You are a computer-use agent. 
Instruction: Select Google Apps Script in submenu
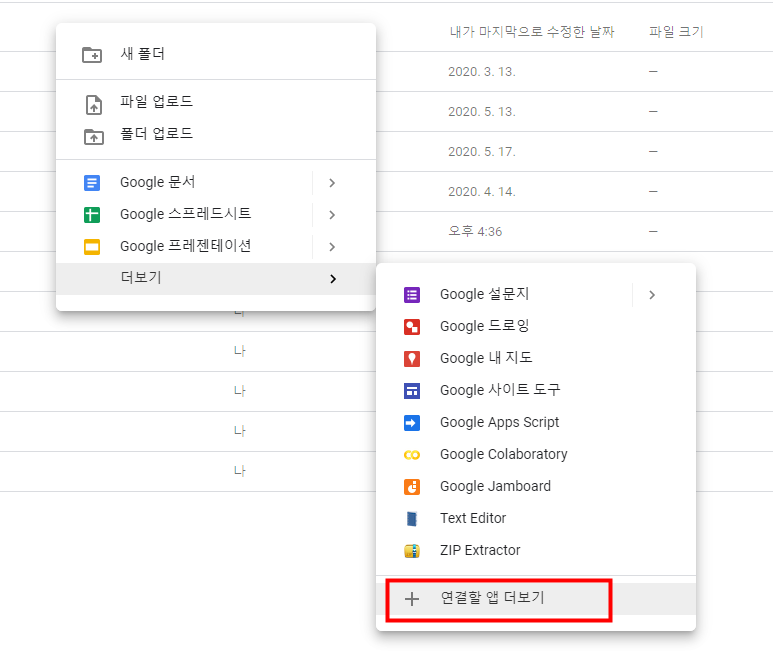tap(536, 423)
